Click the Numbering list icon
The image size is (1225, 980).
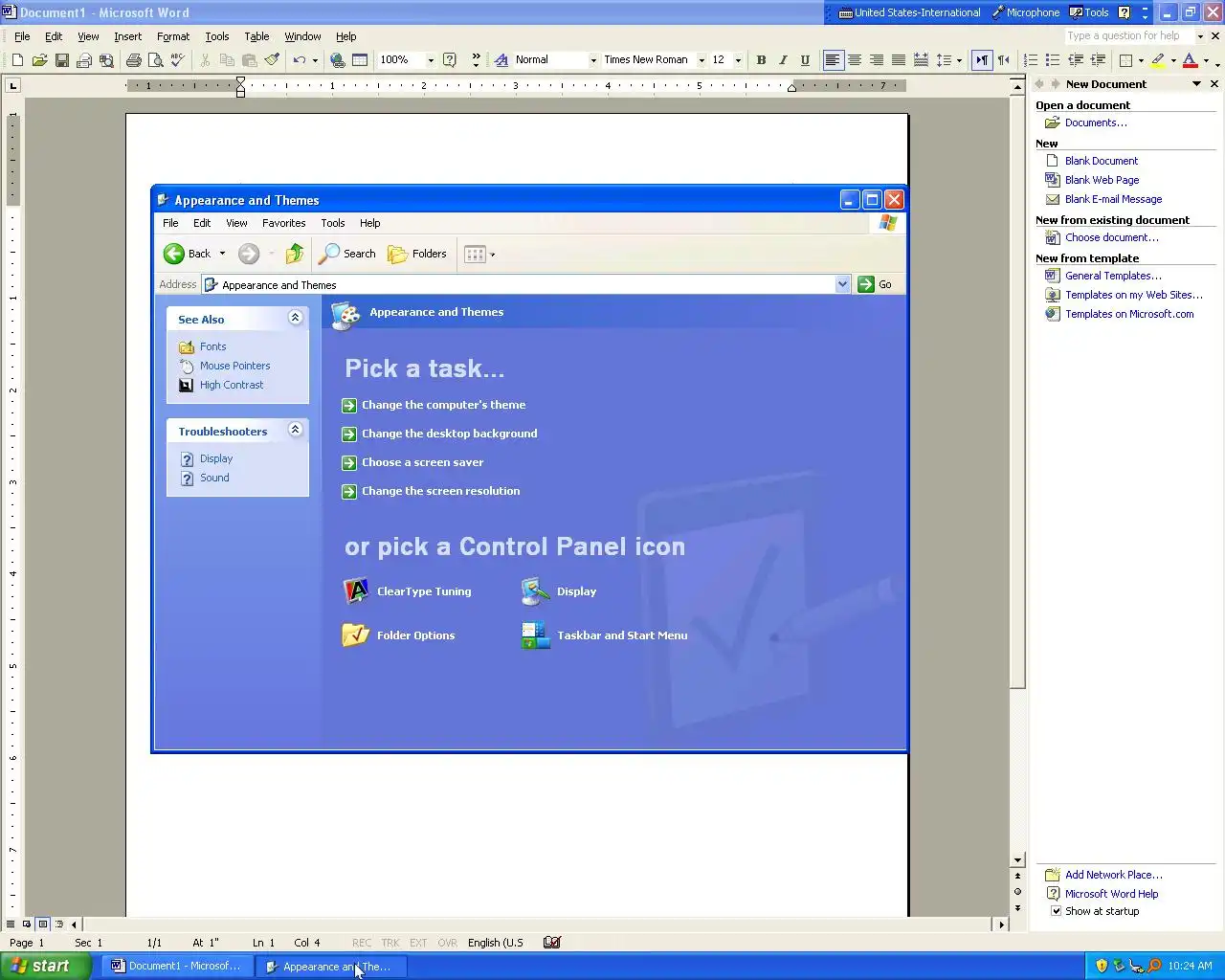coord(1031,60)
